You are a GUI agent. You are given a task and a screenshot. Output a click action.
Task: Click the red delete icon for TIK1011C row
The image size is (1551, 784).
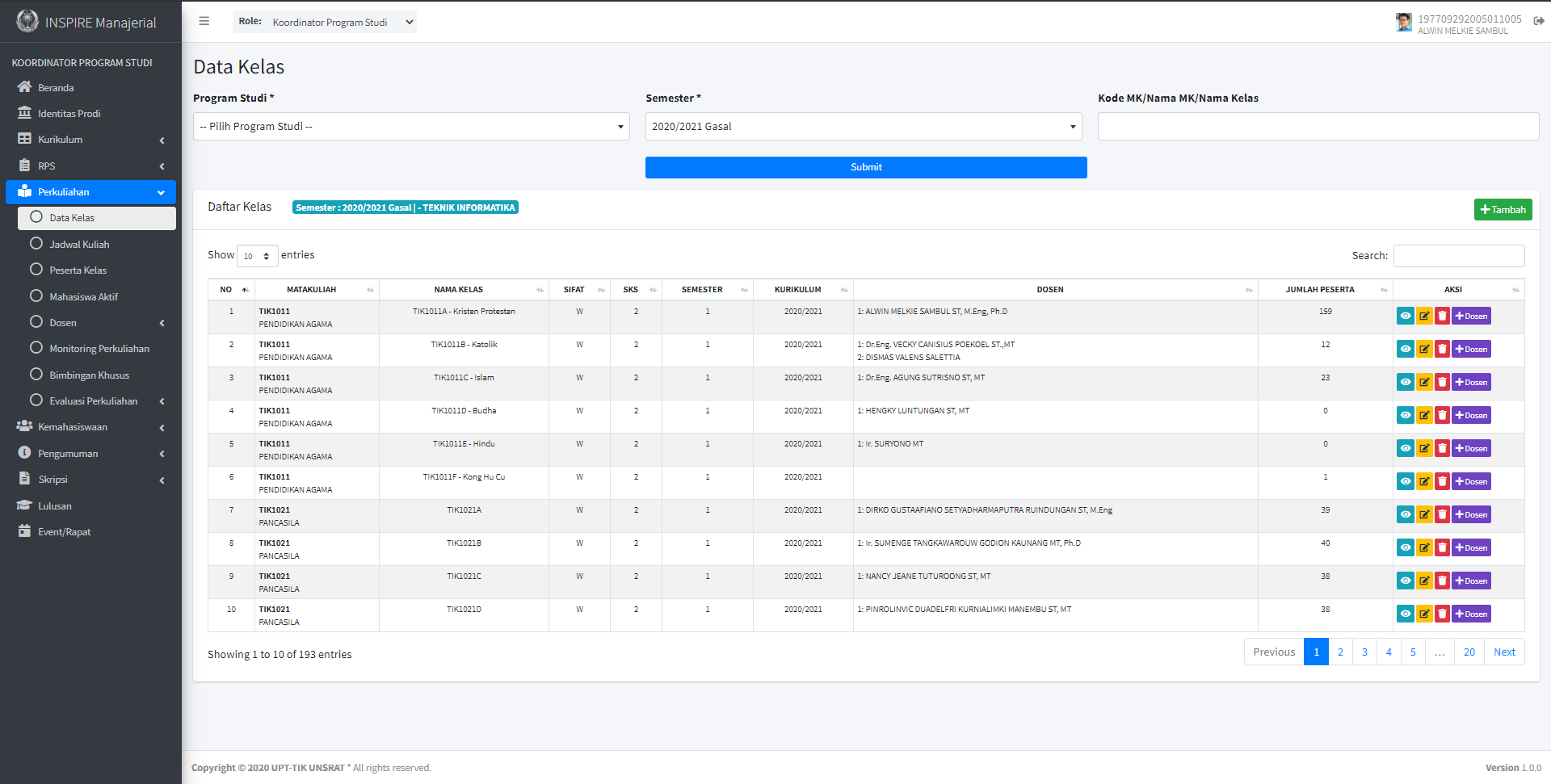coord(1442,383)
